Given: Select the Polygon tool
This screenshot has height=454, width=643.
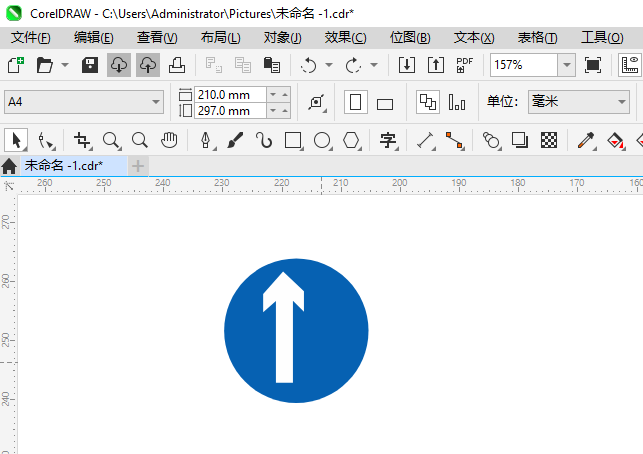Looking at the screenshot, I should pyautogui.click(x=351, y=141).
